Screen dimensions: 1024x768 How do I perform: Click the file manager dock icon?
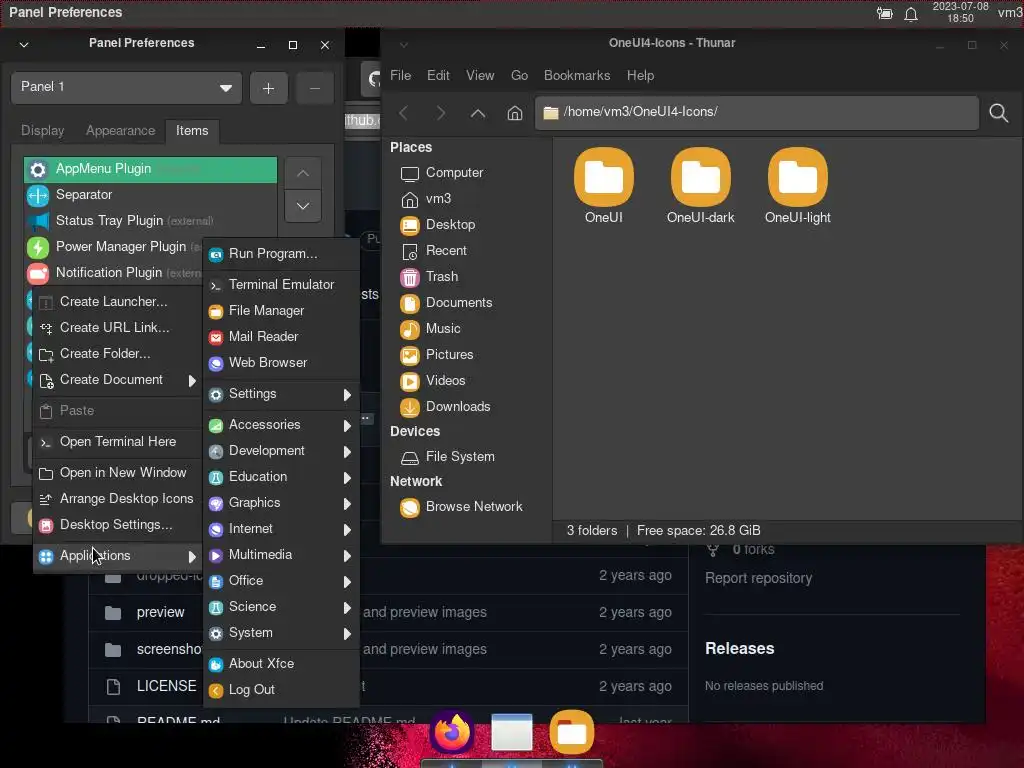(571, 731)
